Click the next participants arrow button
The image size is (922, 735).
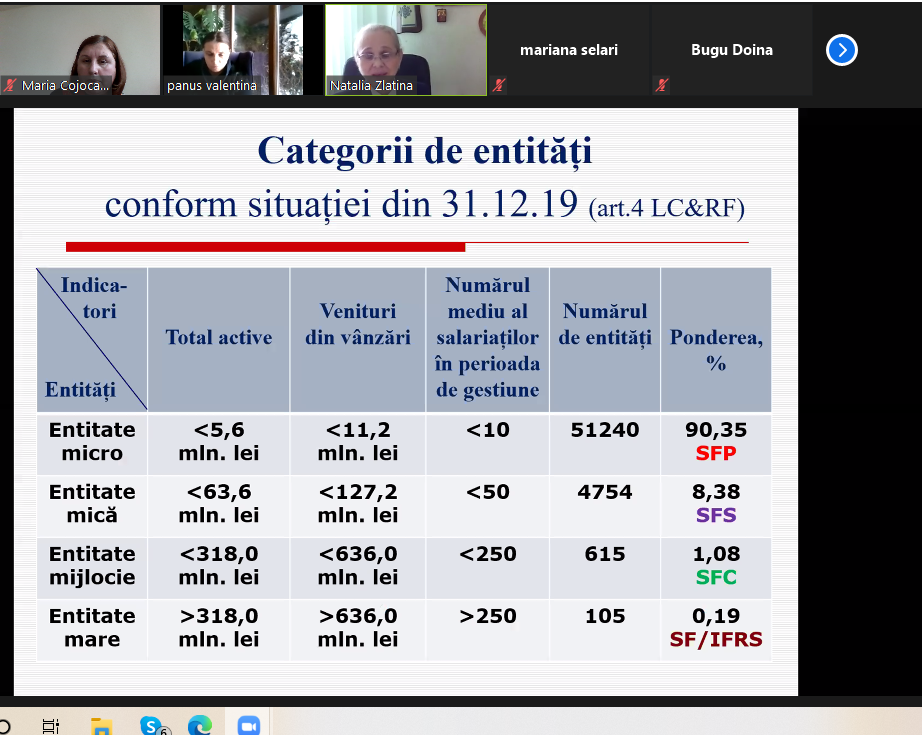pos(842,49)
